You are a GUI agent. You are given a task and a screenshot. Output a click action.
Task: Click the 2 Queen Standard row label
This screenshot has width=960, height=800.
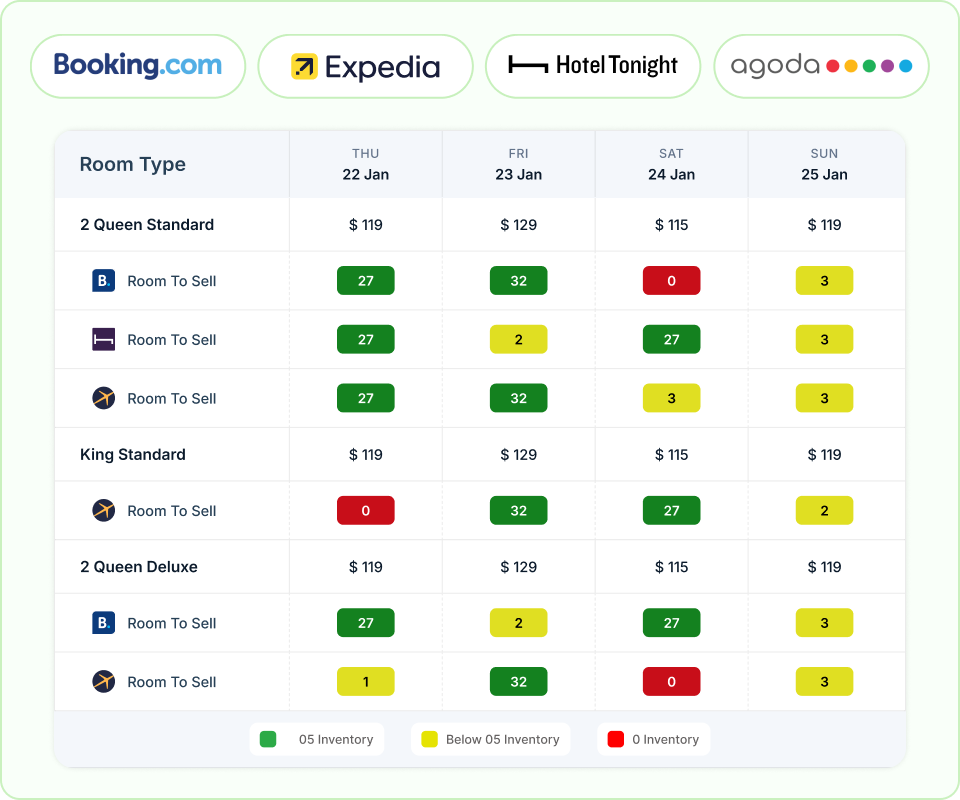point(147,225)
